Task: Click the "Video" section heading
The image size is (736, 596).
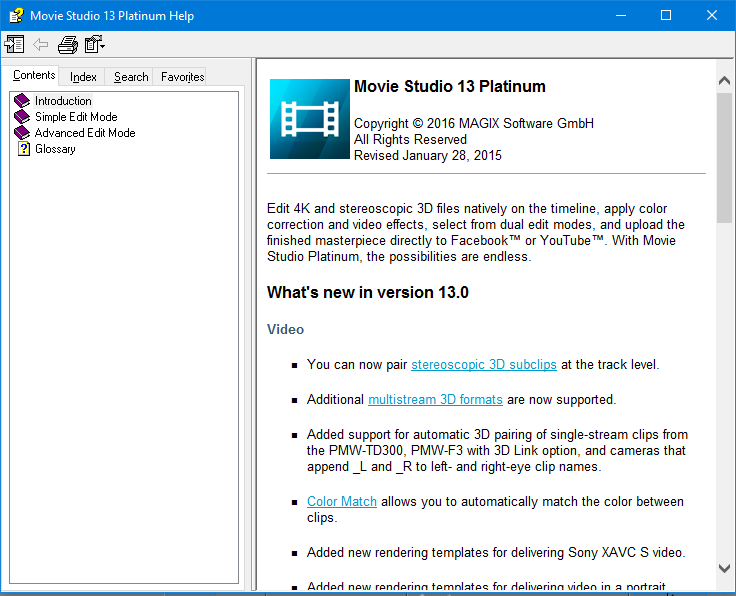Action: tap(285, 329)
